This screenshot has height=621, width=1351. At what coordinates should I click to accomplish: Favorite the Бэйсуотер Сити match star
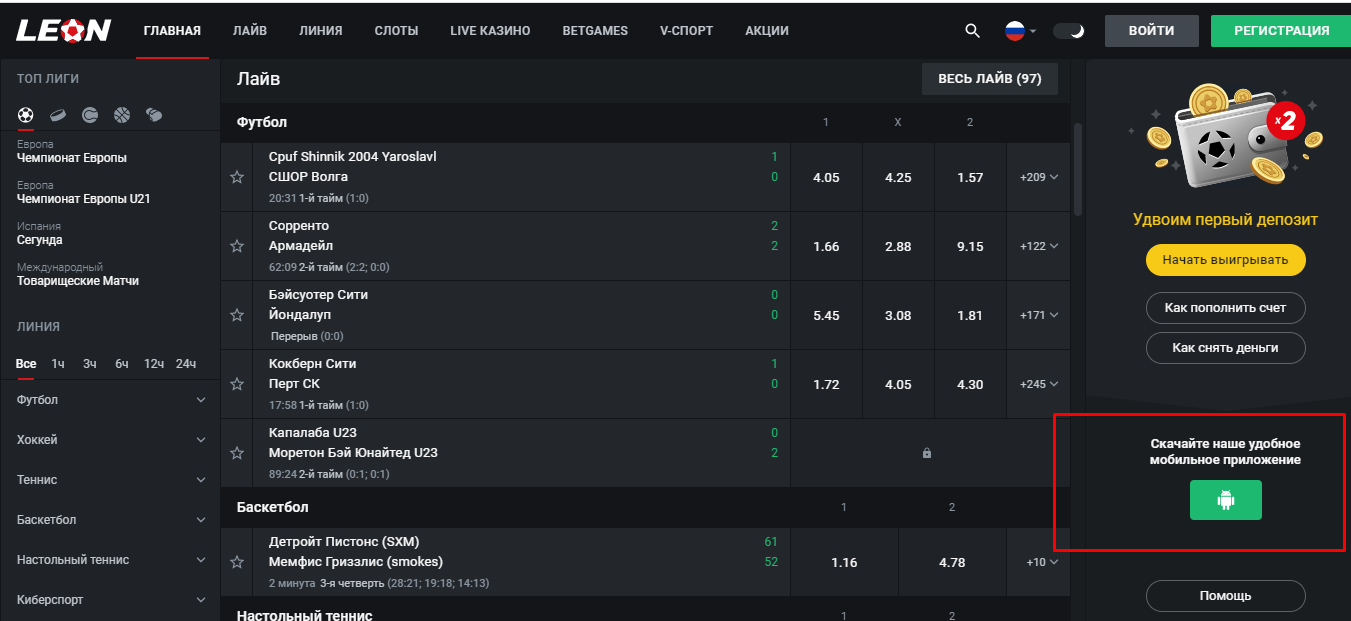237,315
